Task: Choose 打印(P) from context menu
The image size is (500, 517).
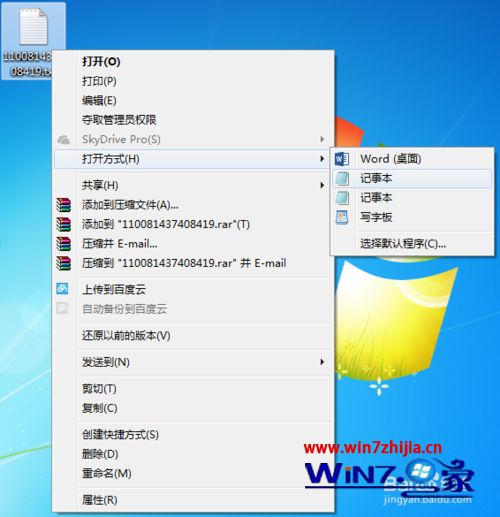Action: click(x=193, y=81)
